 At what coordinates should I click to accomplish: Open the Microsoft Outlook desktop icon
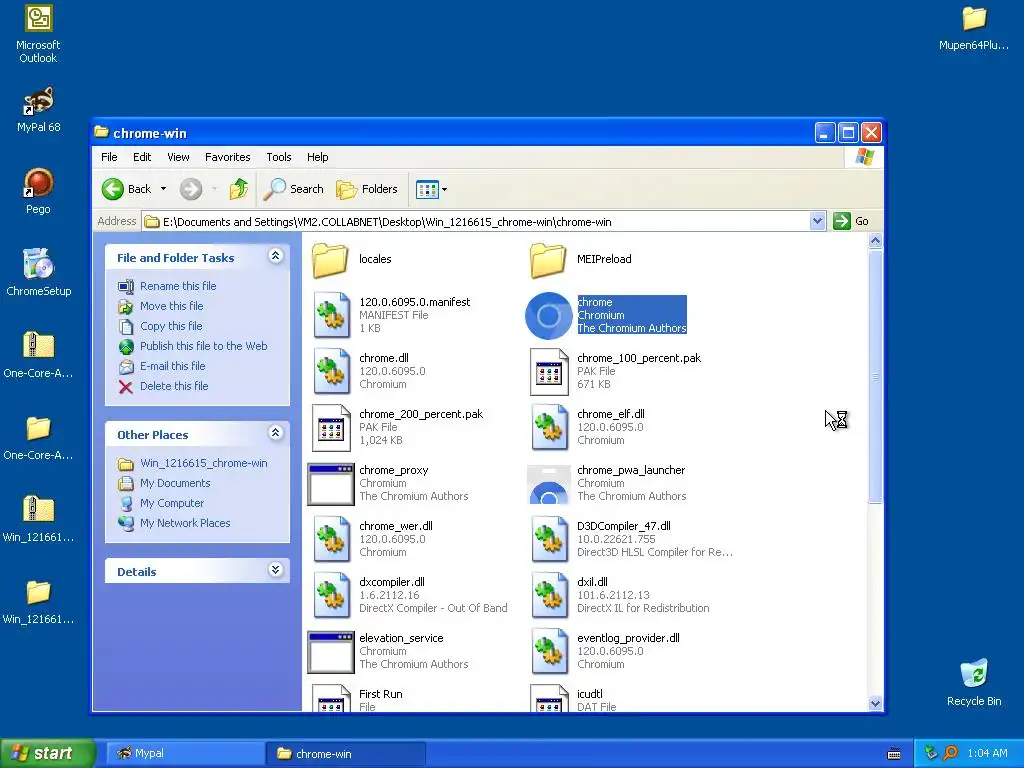coord(38,34)
